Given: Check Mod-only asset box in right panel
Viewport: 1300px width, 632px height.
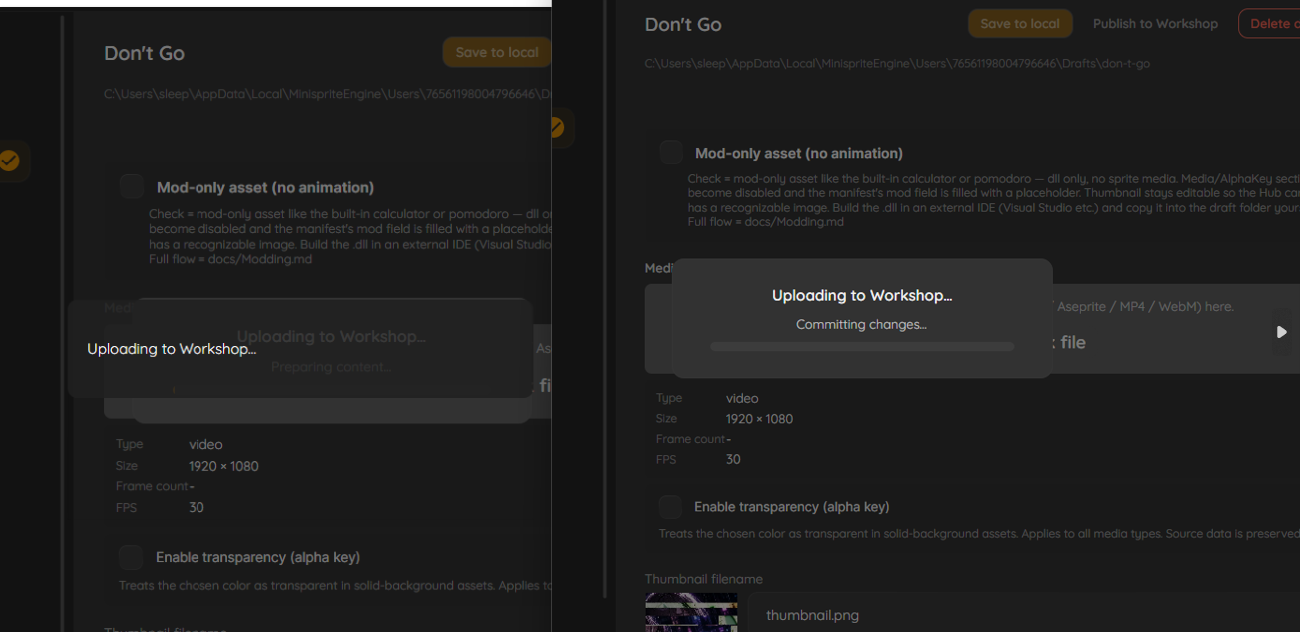Looking at the screenshot, I should click(x=671, y=152).
